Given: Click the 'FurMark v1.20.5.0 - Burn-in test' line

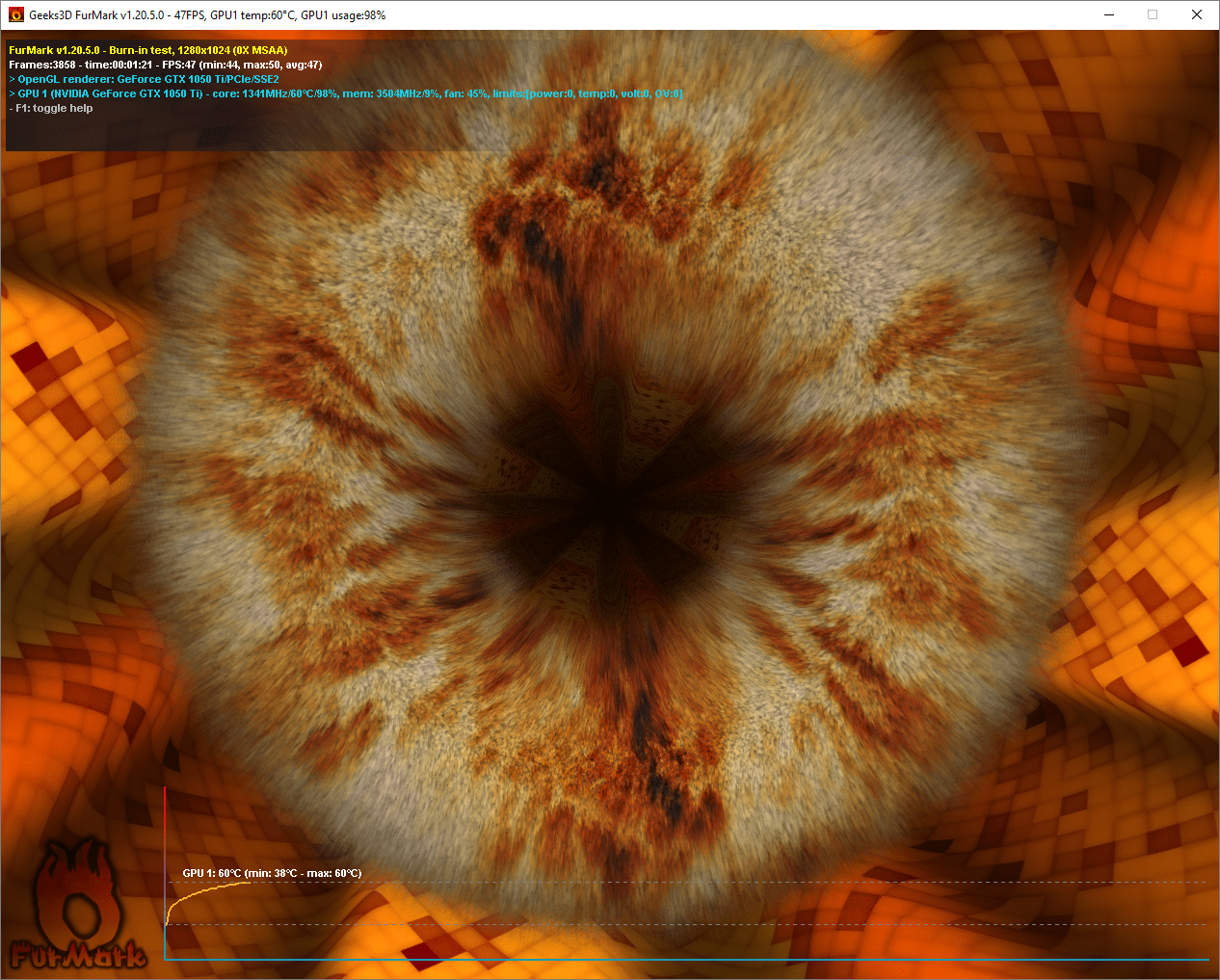Looking at the screenshot, I should point(148,50).
